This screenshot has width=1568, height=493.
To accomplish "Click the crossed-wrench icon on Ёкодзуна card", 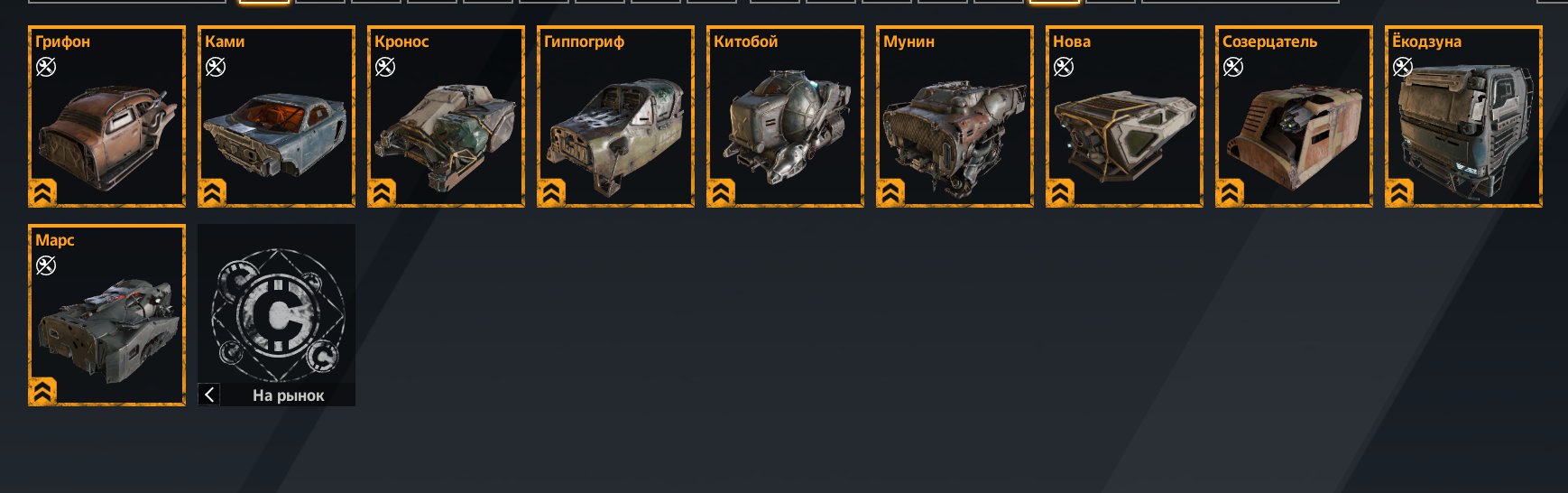I will coord(1403,67).
